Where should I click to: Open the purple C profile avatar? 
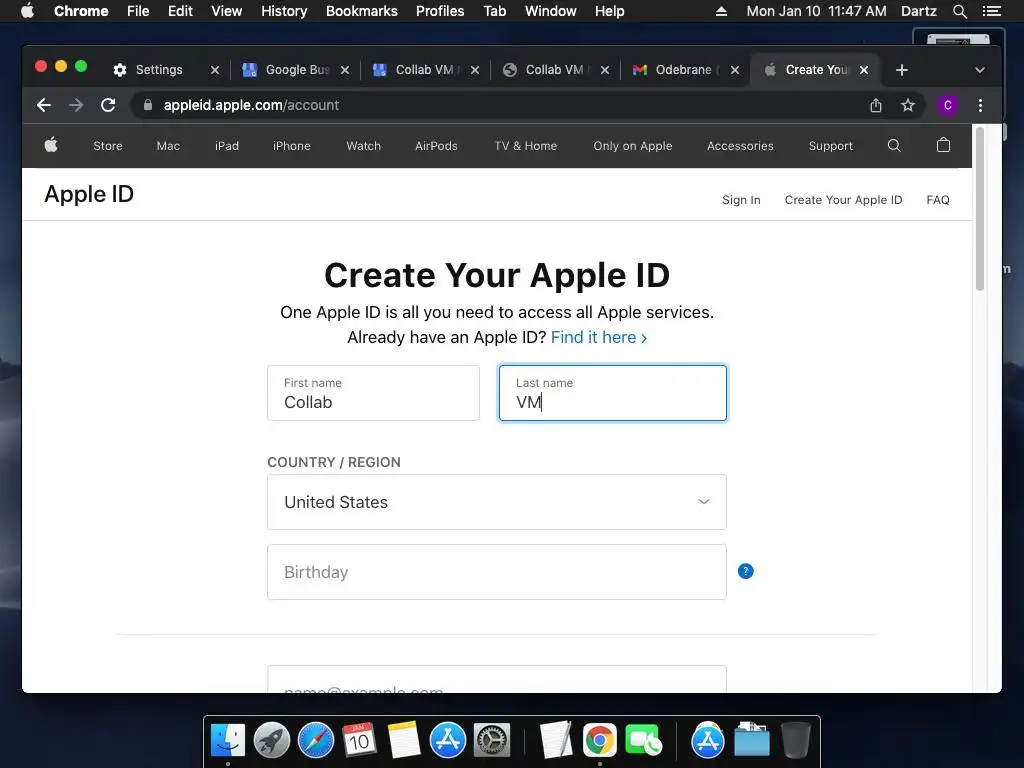pyautogui.click(x=948, y=105)
